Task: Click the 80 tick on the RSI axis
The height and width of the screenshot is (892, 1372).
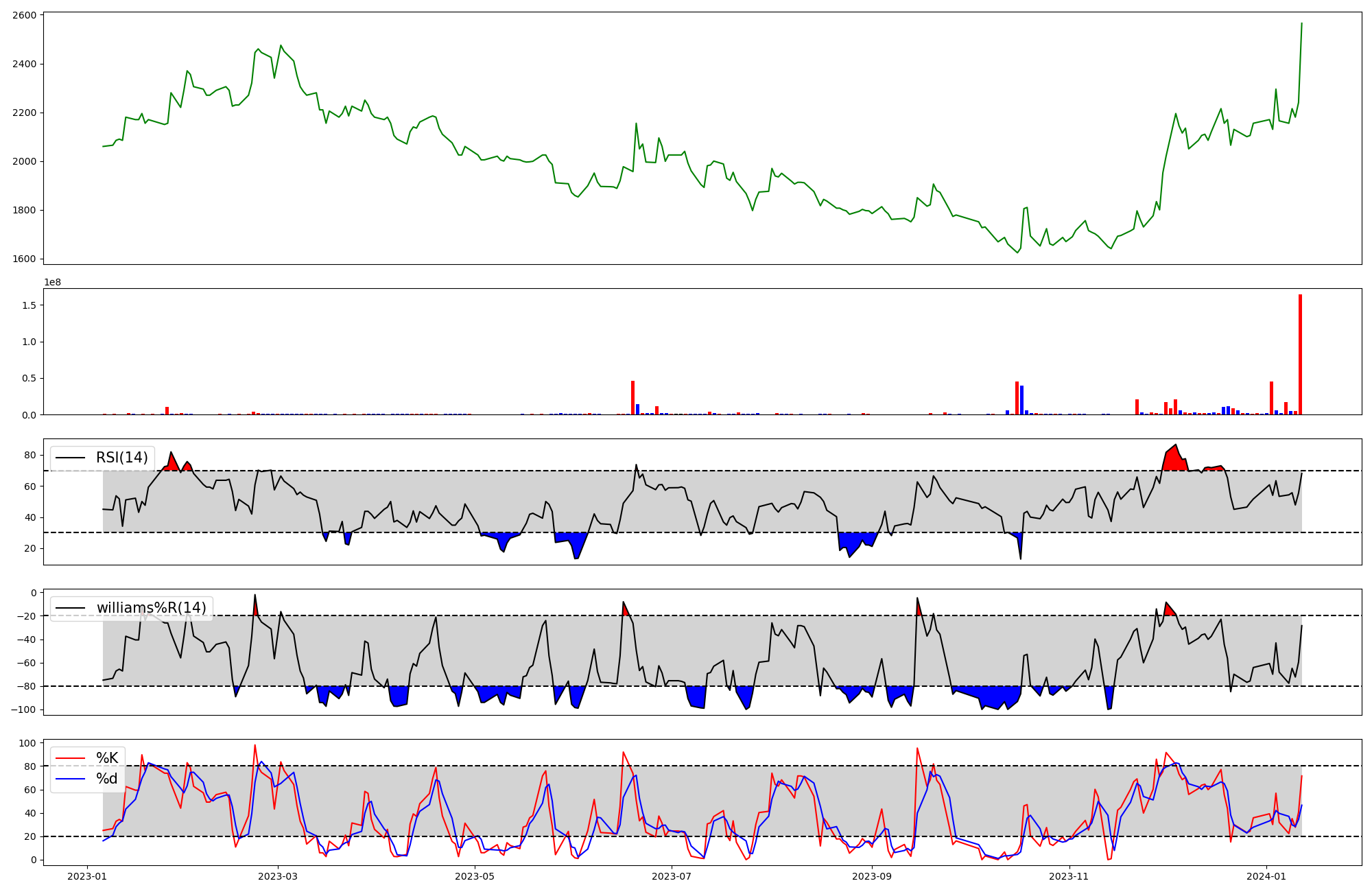Action: click(30, 455)
